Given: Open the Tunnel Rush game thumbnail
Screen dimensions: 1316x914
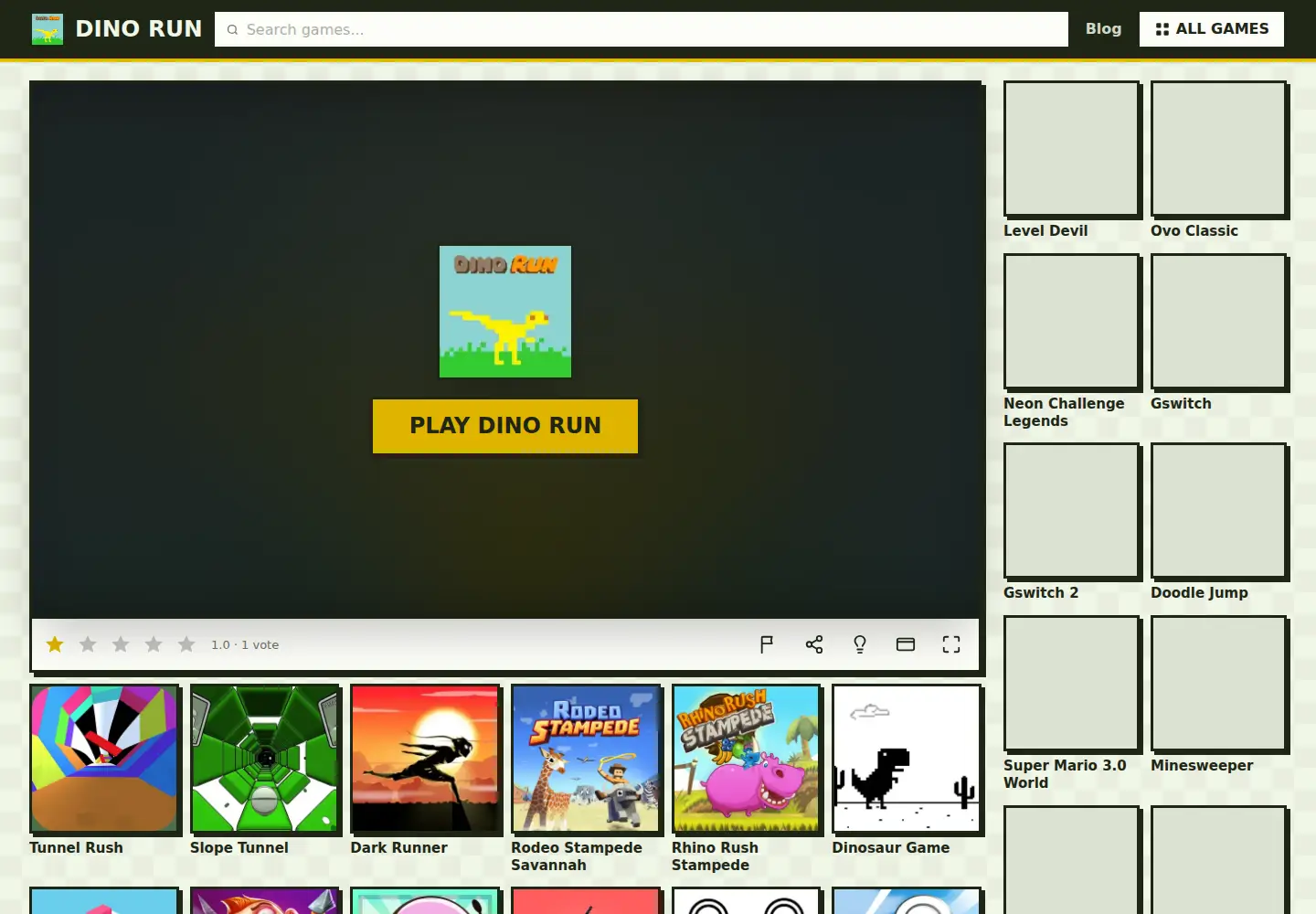Looking at the screenshot, I should click(104, 759).
